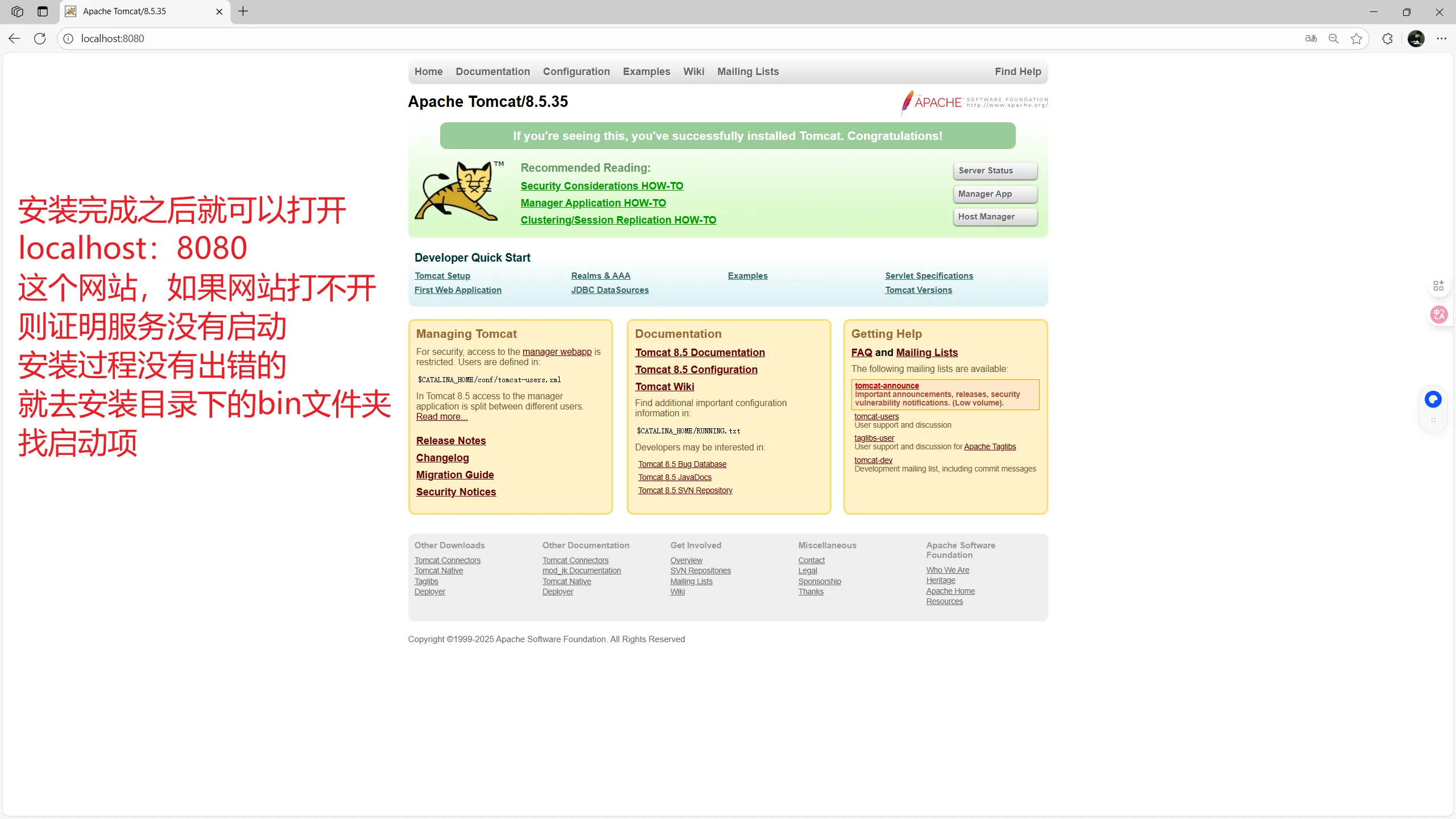
Task: View site information icon in address bar
Action: [68, 39]
